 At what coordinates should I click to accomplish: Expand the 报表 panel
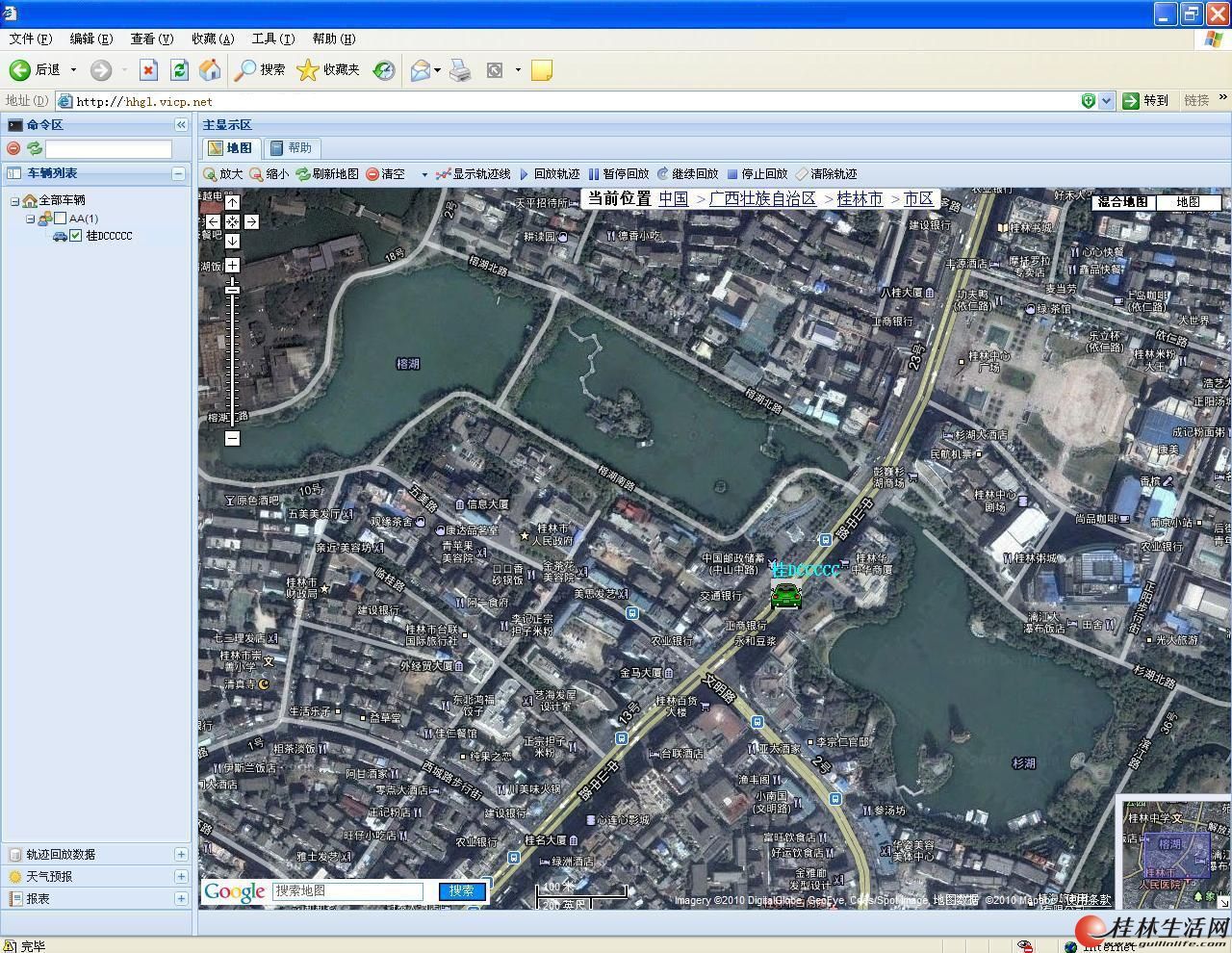click(x=180, y=898)
